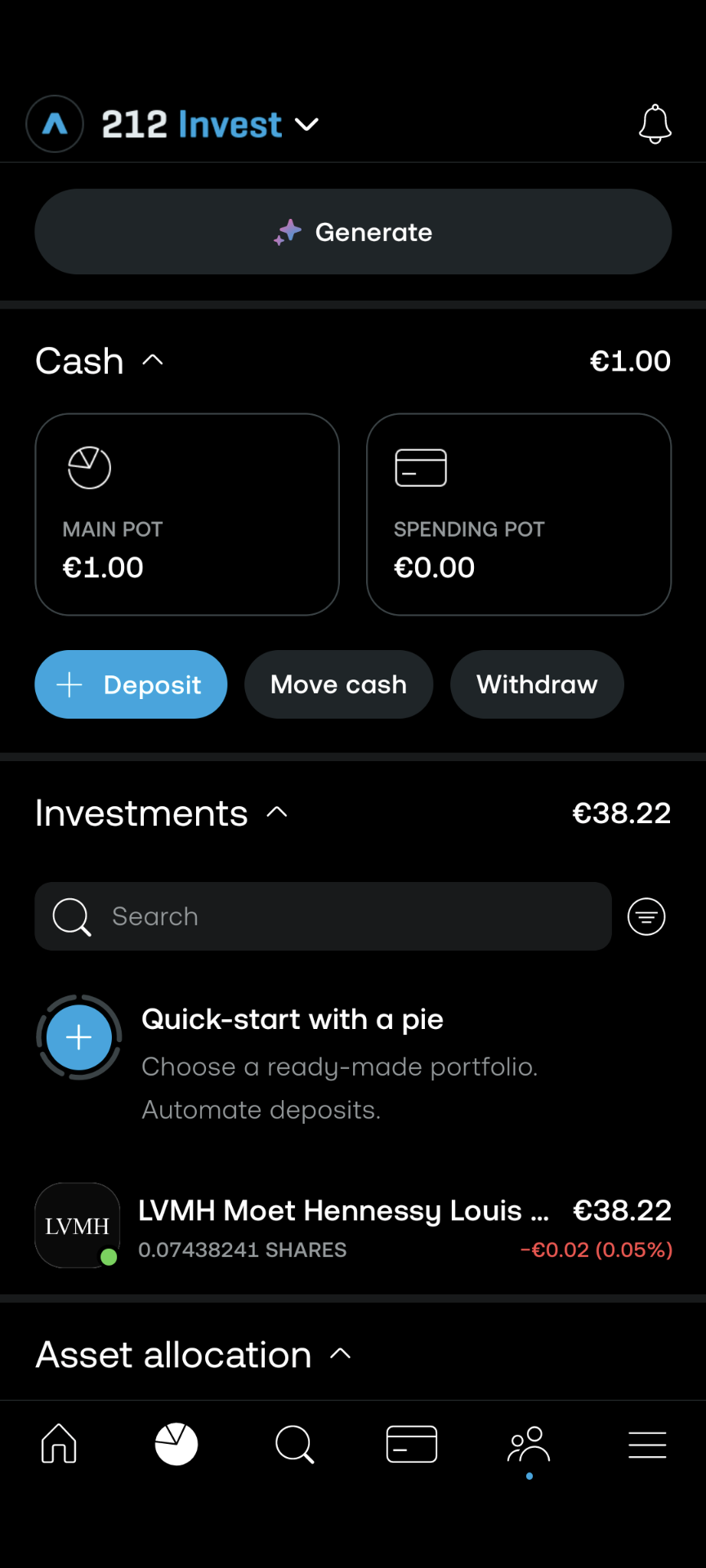Open the investments filter icon
The width and height of the screenshot is (706, 1568).
tap(646, 916)
